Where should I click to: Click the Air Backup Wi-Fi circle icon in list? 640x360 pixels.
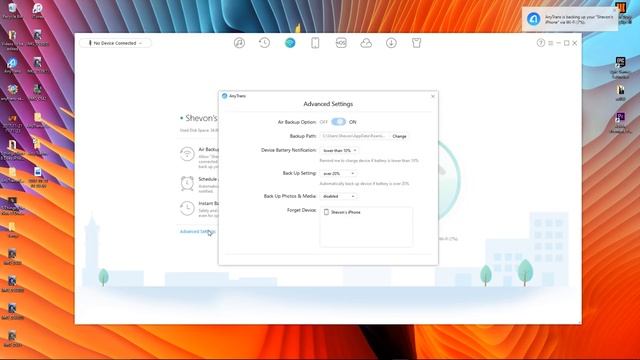pyautogui.click(x=187, y=154)
